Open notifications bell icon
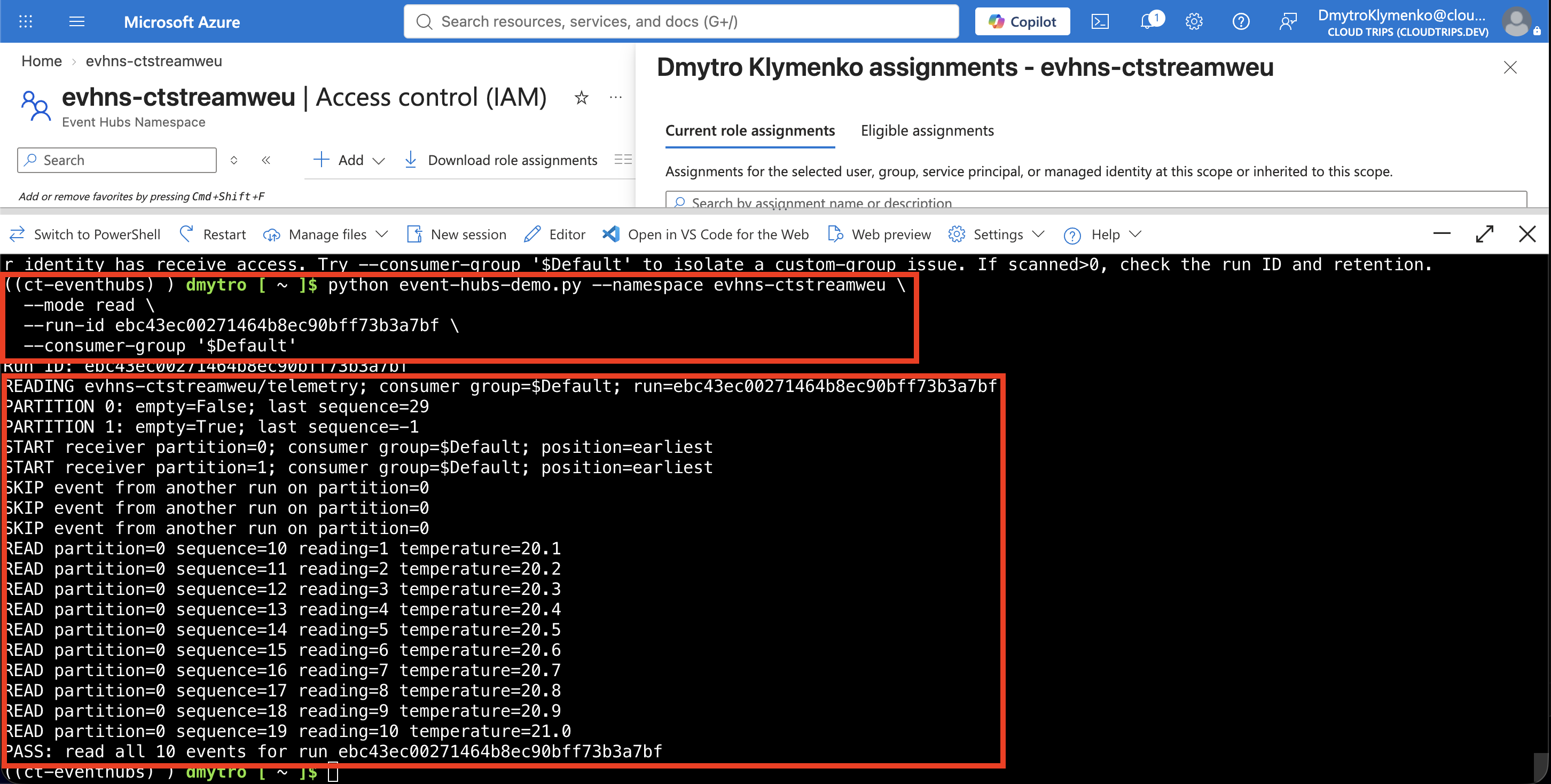Viewport: 1551px width, 784px height. [1149, 22]
